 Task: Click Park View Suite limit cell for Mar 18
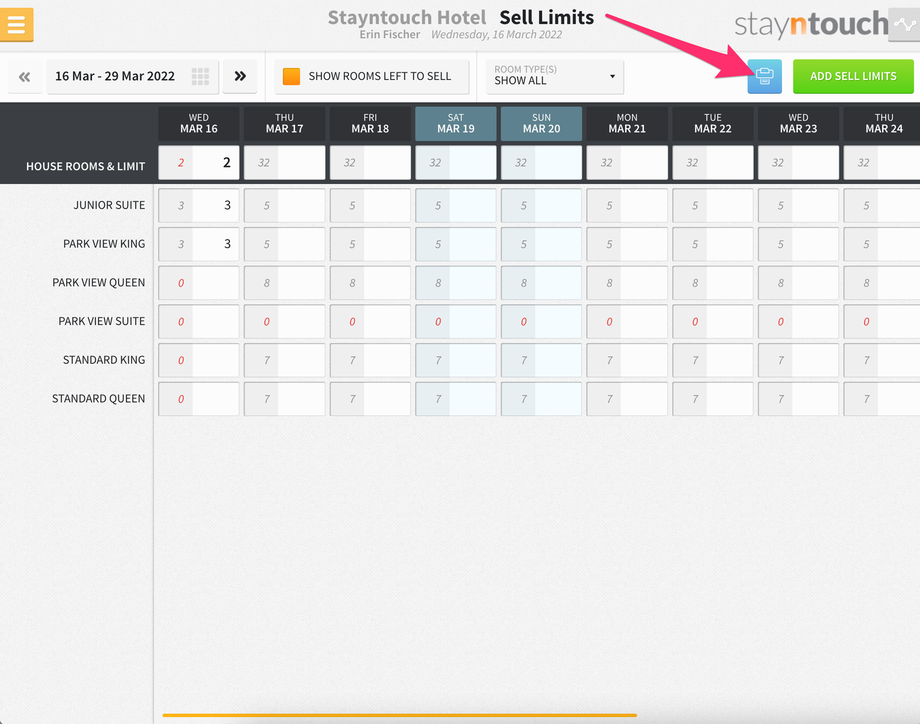pos(387,322)
